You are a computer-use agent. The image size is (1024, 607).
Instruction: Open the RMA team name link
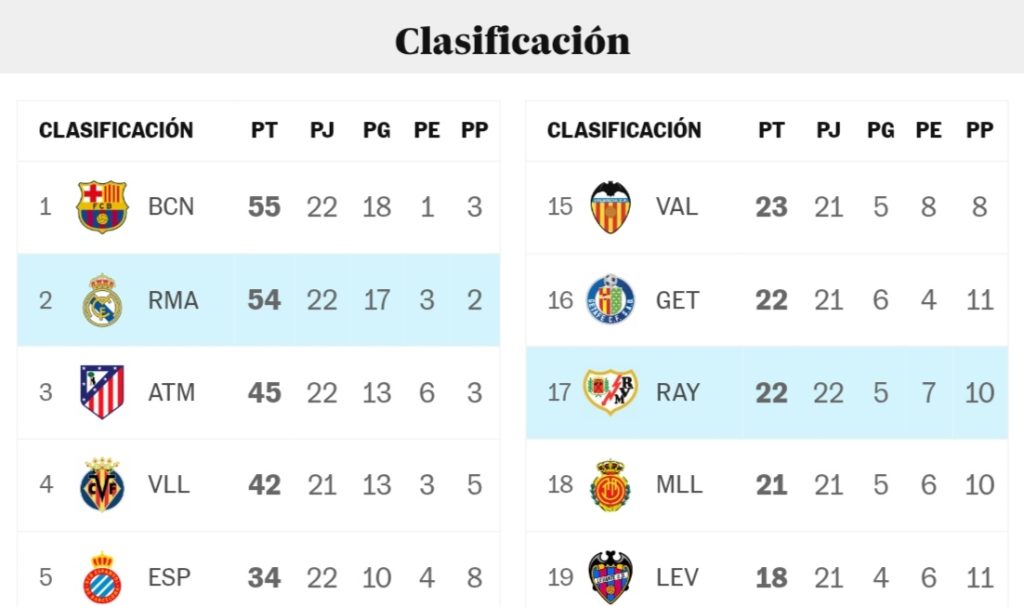[x=173, y=300]
